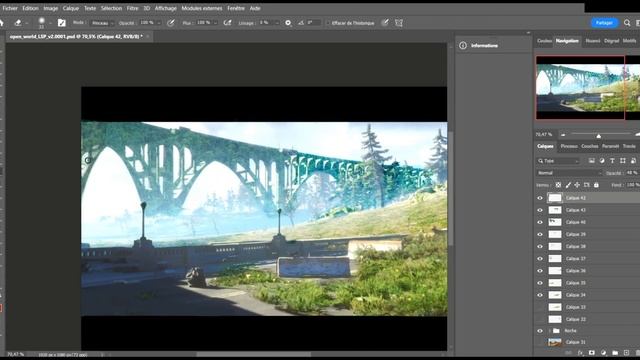Close the open_world_LSP_v2.0001.psd document tab

pyautogui.click(x=148, y=37)
